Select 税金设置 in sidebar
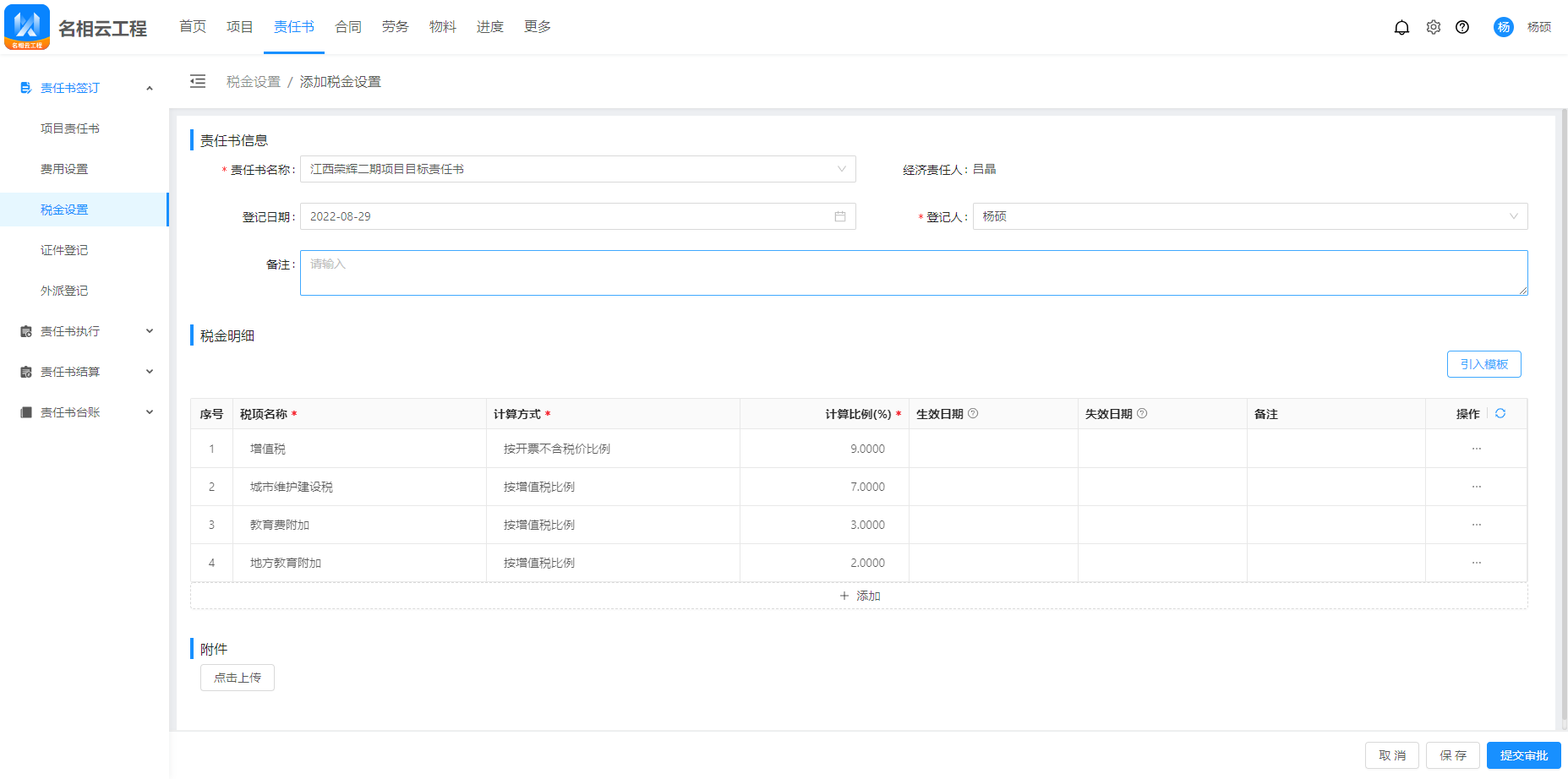Viewport: 1568px width, 779px height. (x=85, y=210)
